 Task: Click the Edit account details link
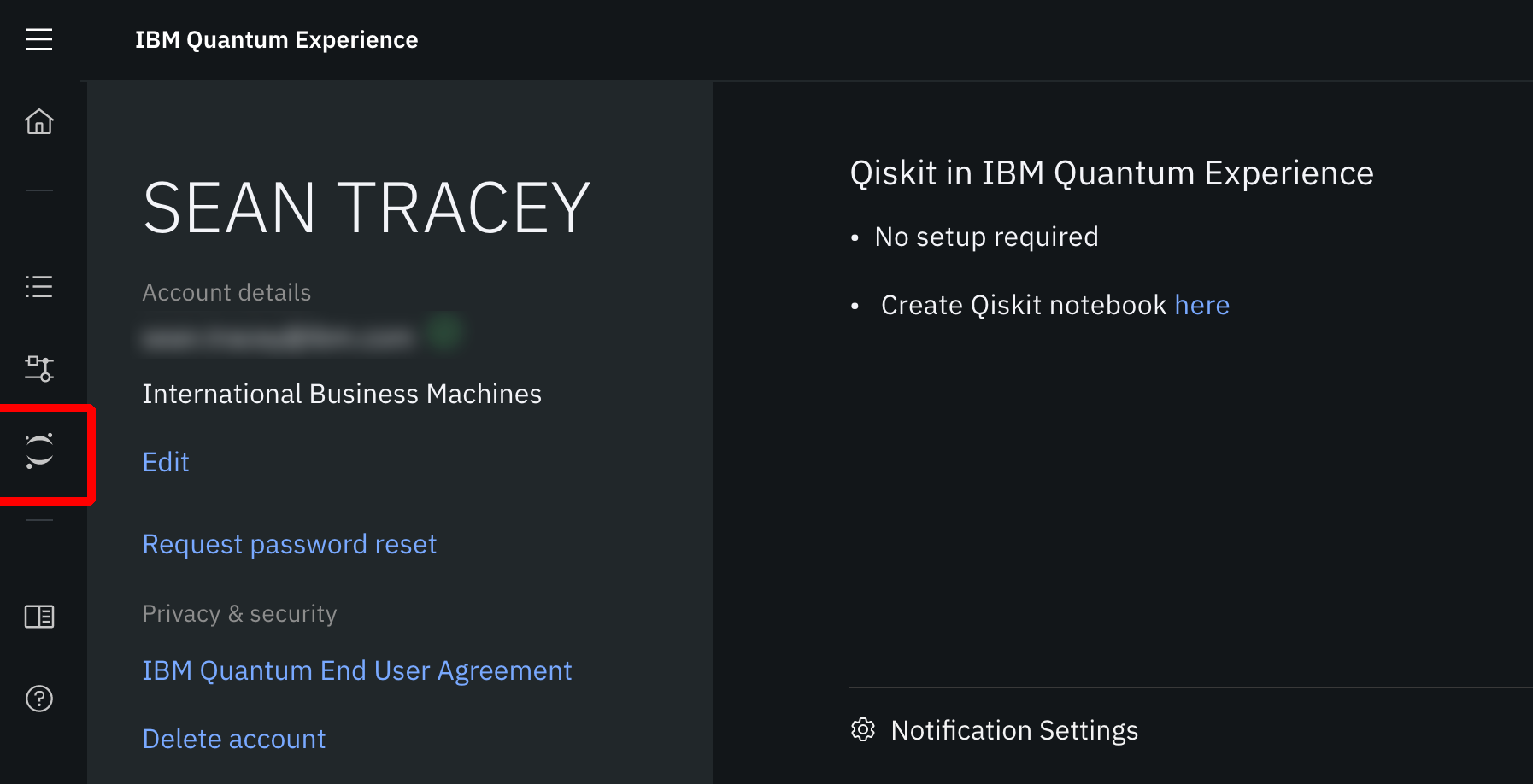[x=166, y=462]
